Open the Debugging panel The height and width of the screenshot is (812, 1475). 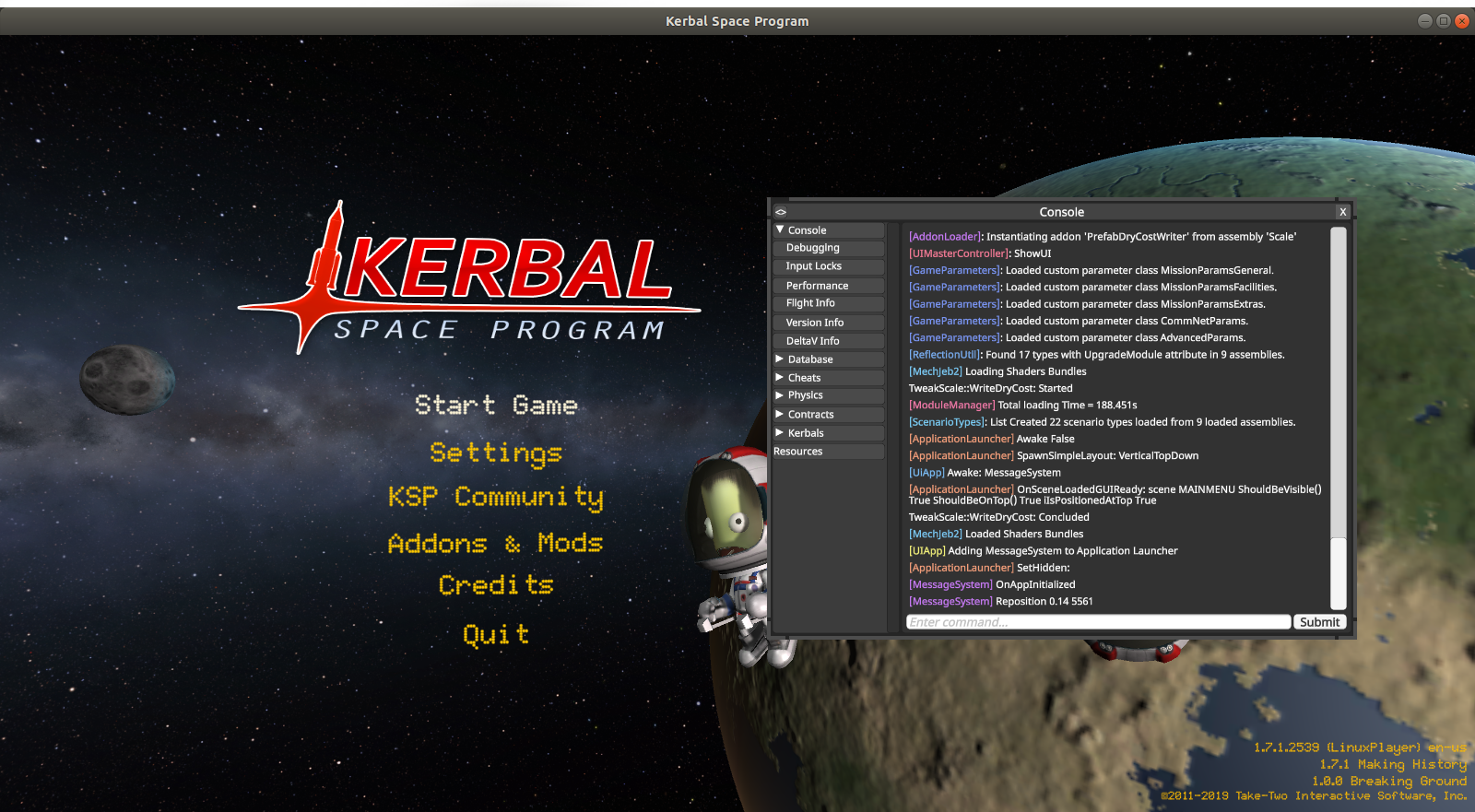click(x=829, y=248)
